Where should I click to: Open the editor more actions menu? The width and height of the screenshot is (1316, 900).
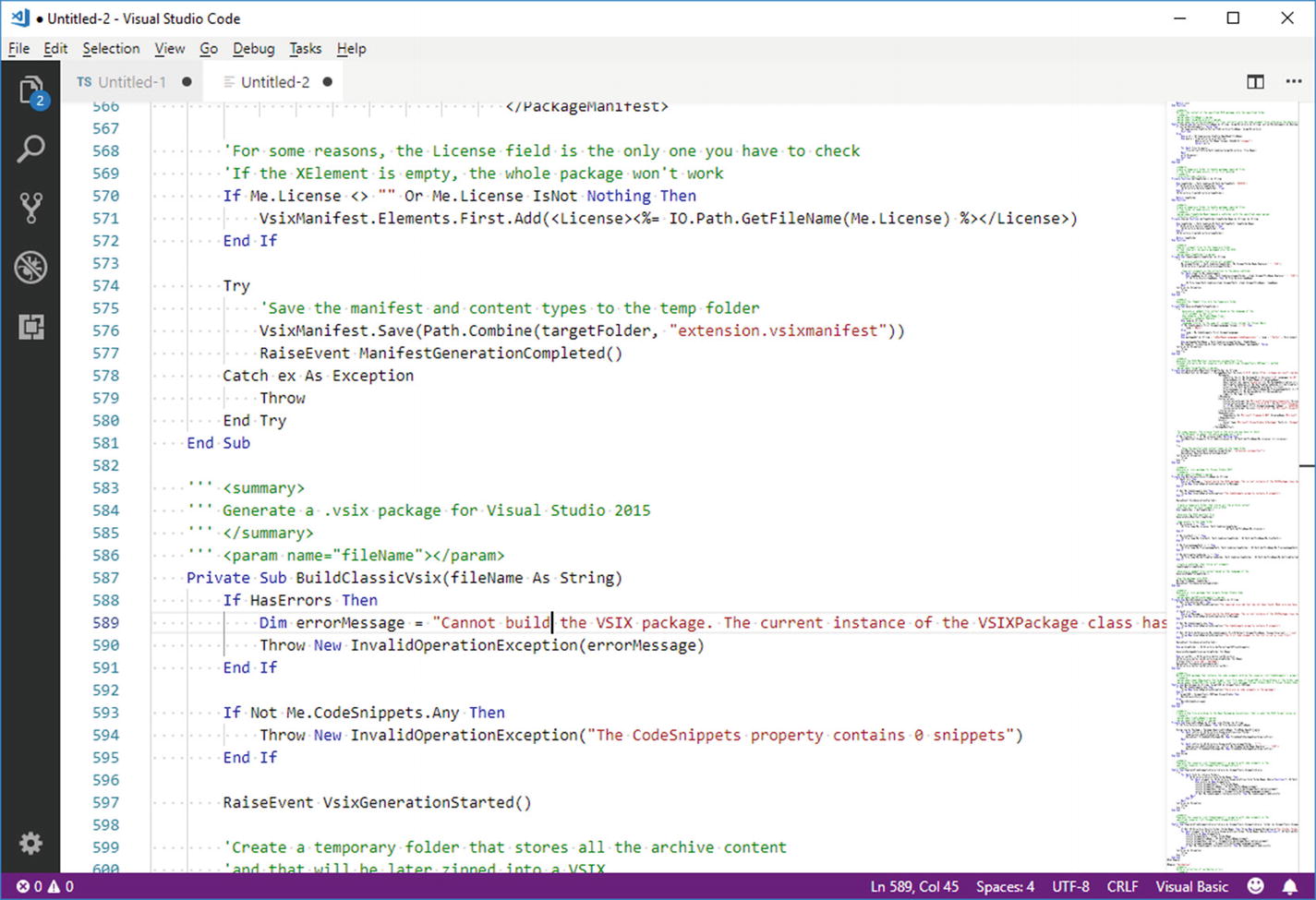tap(1293, 81)
